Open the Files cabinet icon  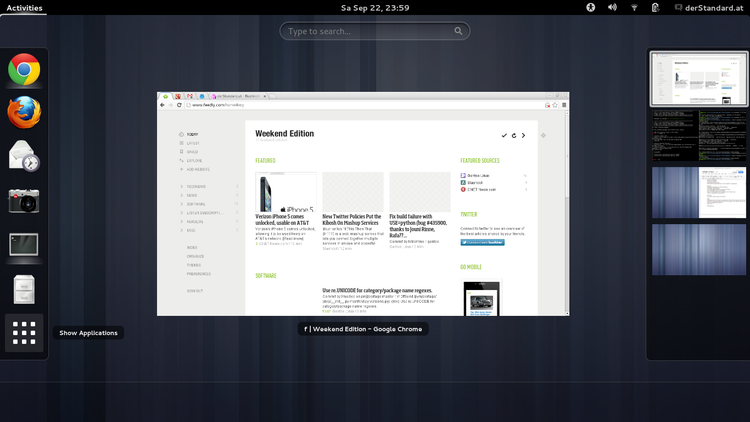[24, 289]
